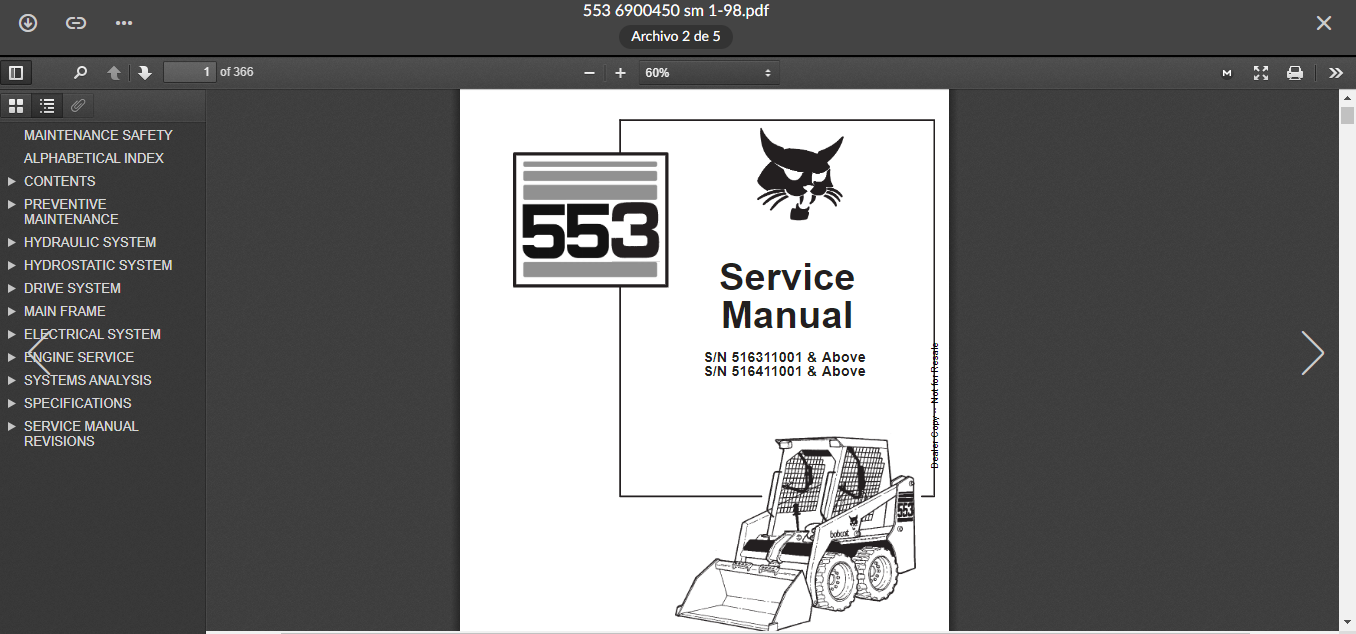Jump to DRIVE SYSTEM section

coord(72,288)
